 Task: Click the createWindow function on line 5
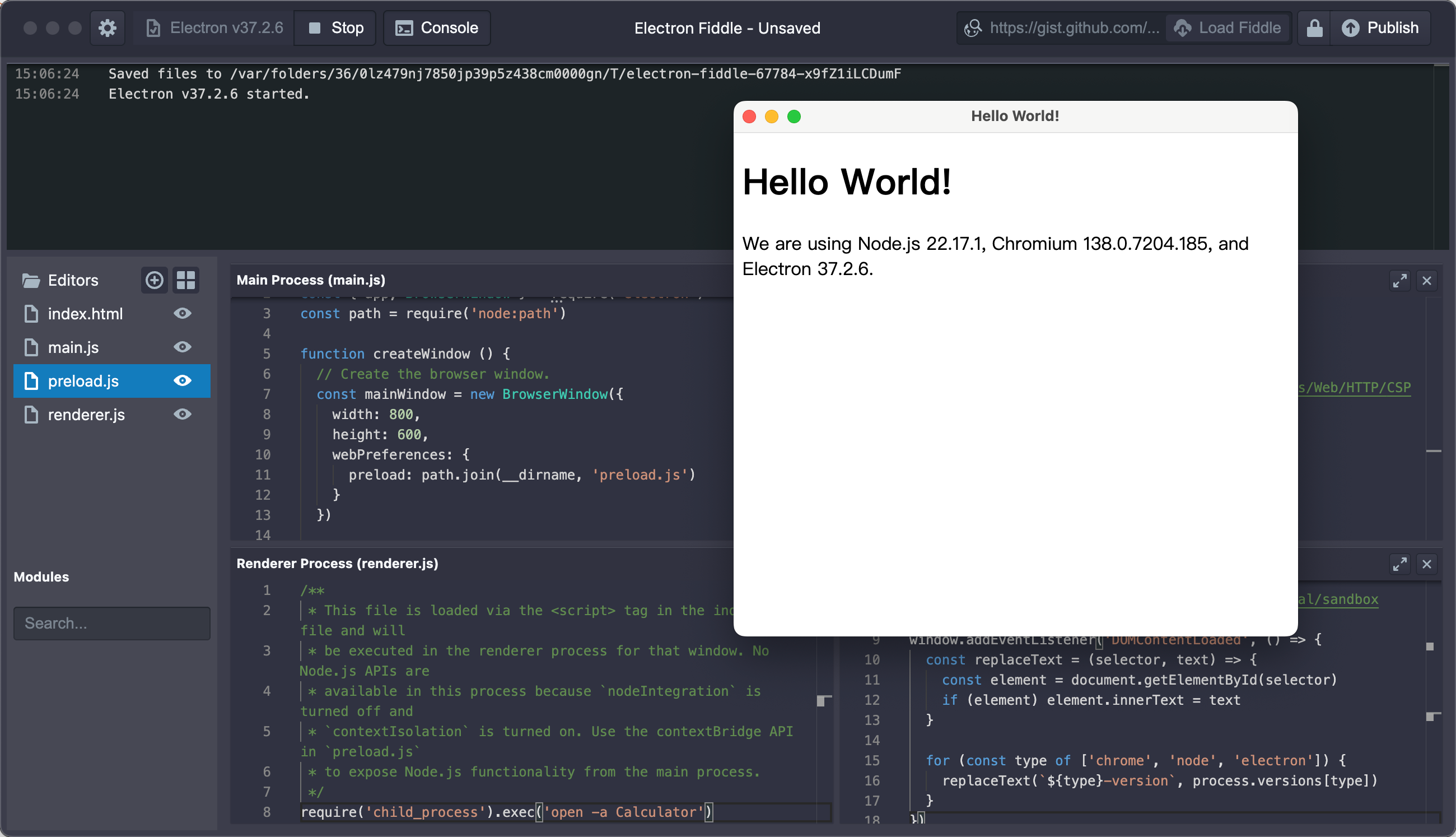(405, 354)
